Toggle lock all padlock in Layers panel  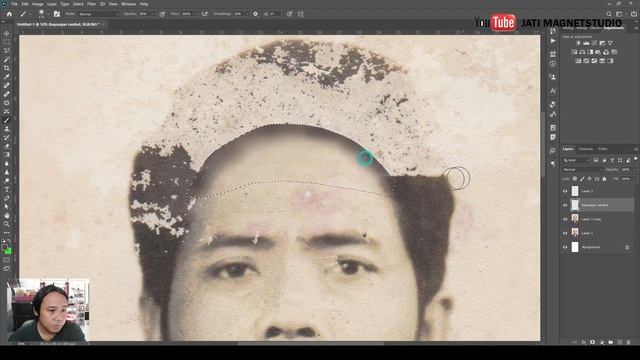604,179
